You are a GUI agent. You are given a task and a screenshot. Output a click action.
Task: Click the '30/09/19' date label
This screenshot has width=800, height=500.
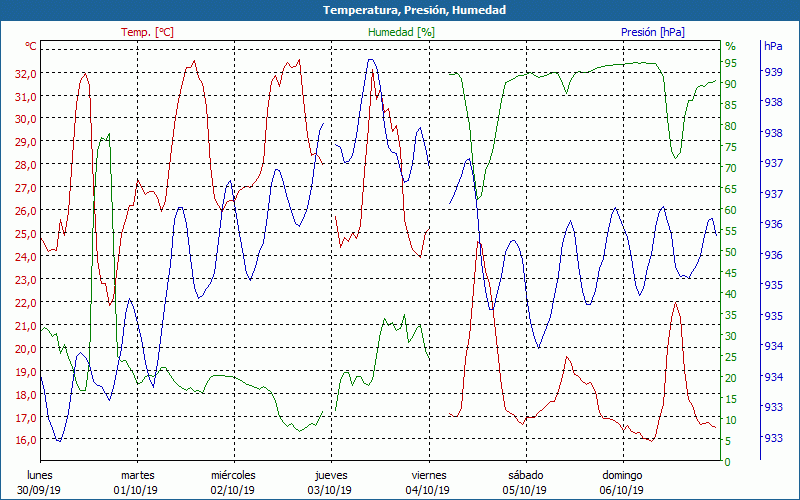39,490
